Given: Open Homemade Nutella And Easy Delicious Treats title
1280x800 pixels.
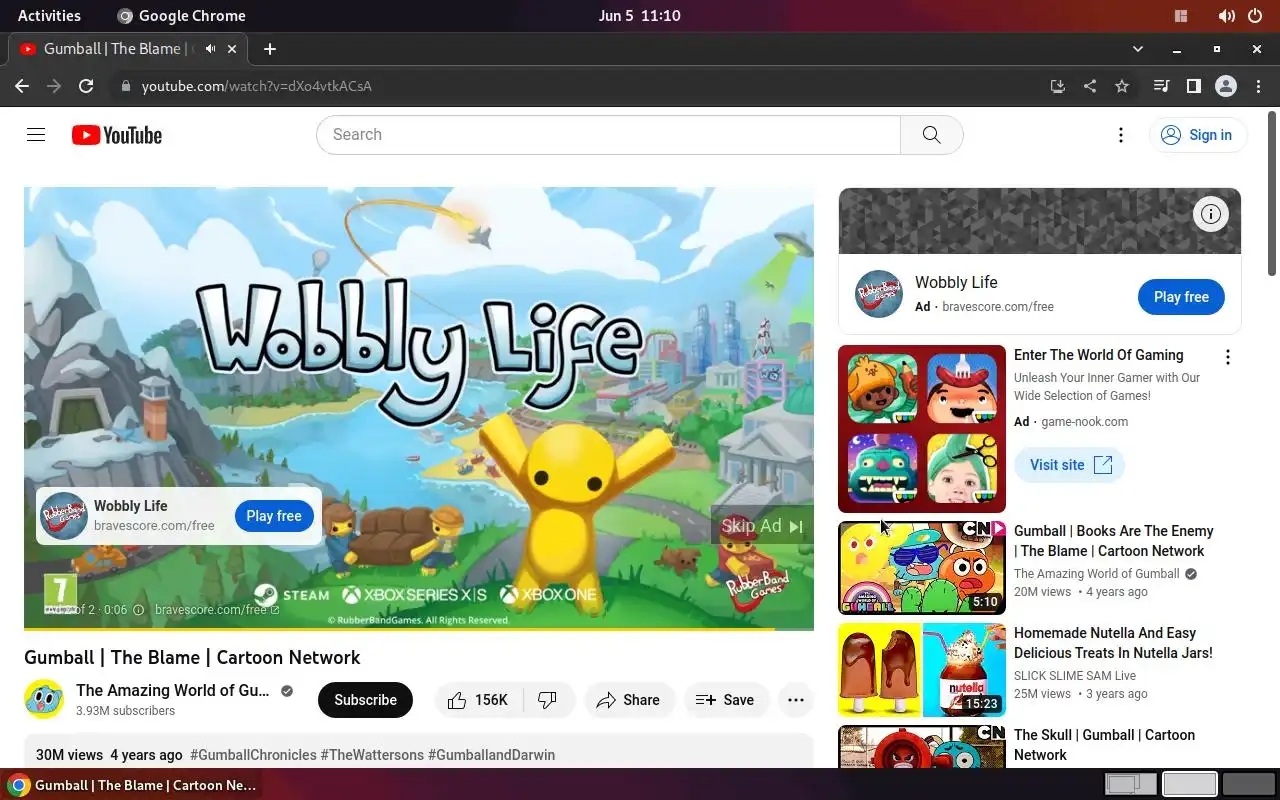Looking at the screenshot, I should pos(1113,643).
